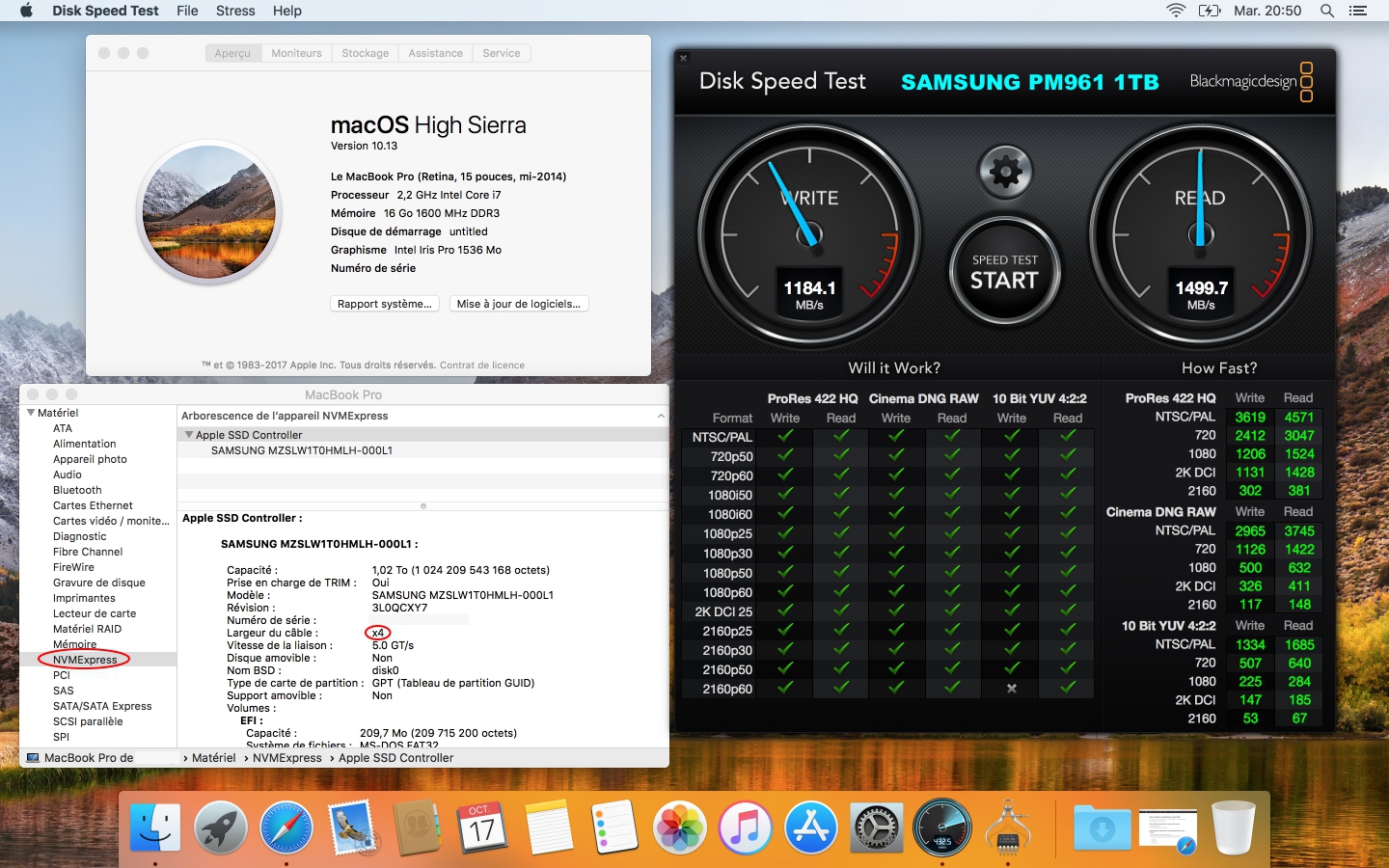Click Mise à jour de logiciels… button
Viewport: 1389px width, 868px height.
(x=519, y=304)
